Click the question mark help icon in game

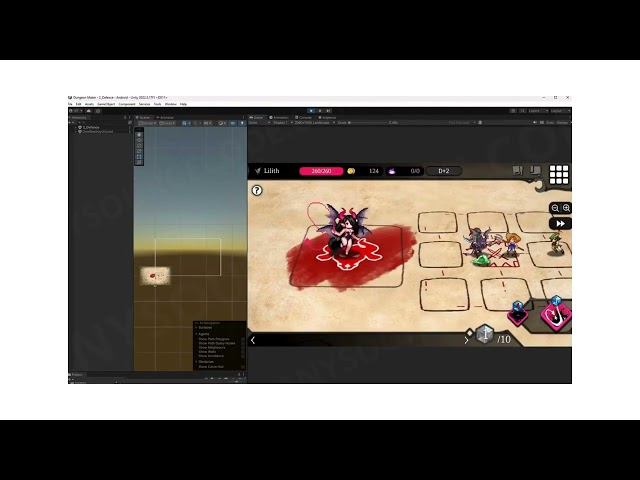257,190
